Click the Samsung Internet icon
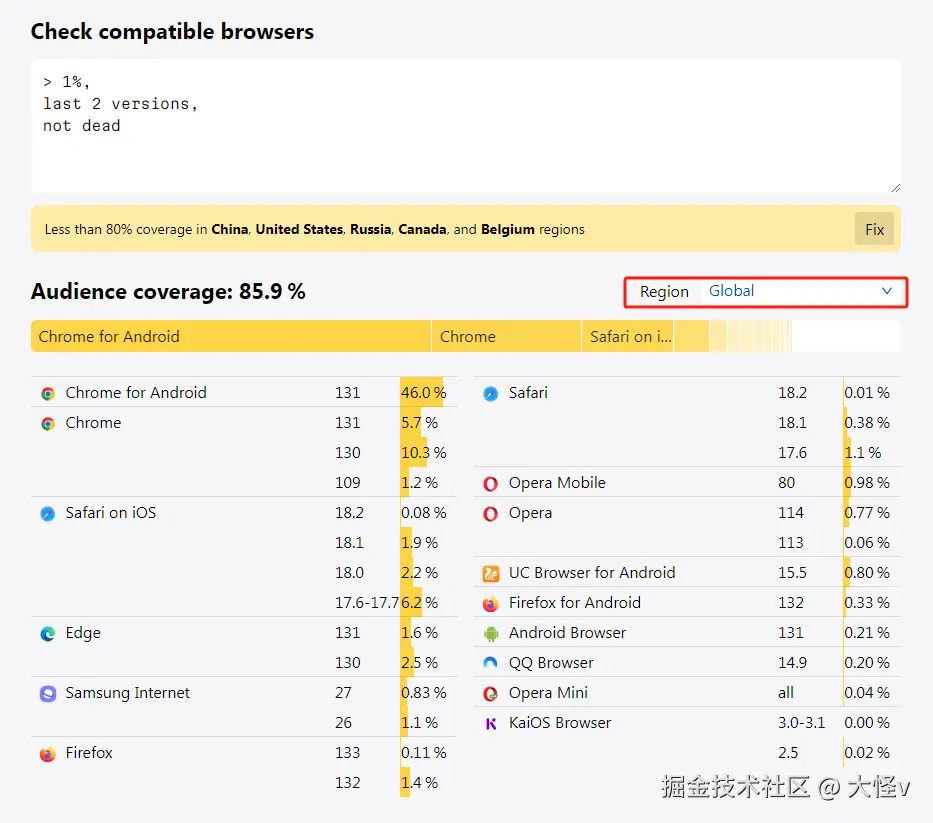Viewport: 933px width, 823px height. pos(48,693)
